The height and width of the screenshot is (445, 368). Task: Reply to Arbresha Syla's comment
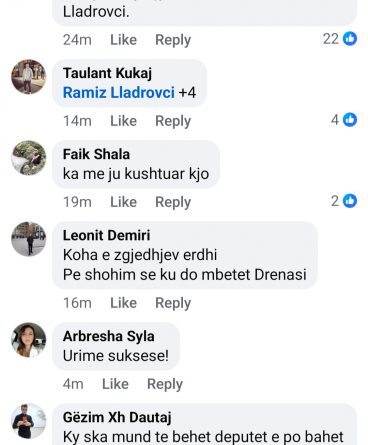[165, 384]
